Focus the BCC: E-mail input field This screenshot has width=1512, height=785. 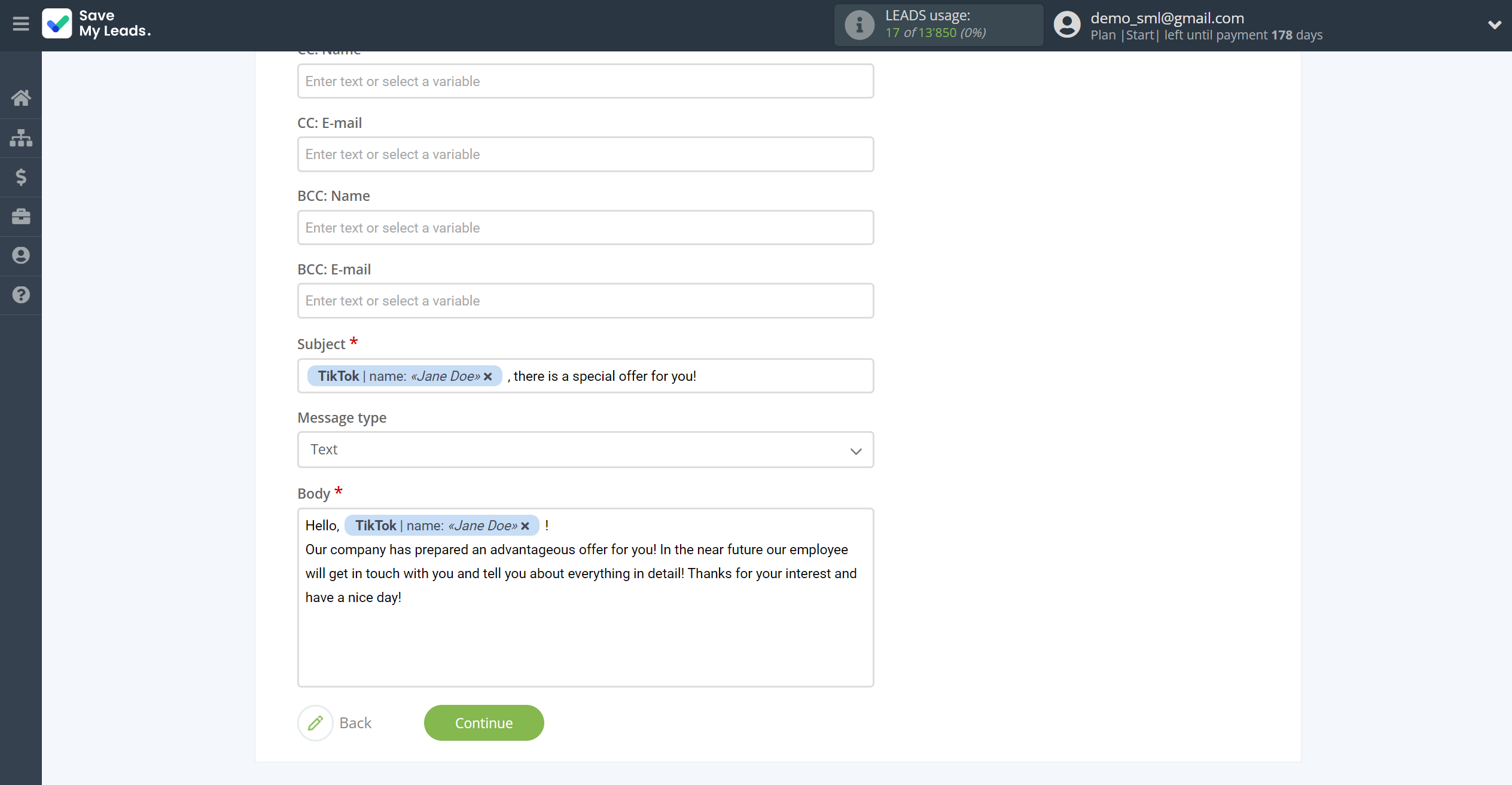[586, 301]
